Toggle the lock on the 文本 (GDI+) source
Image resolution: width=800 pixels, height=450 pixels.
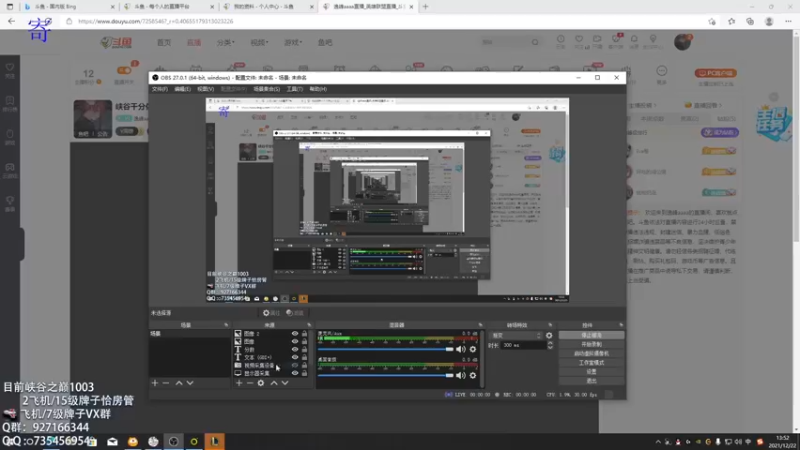(x=305, y=357)
